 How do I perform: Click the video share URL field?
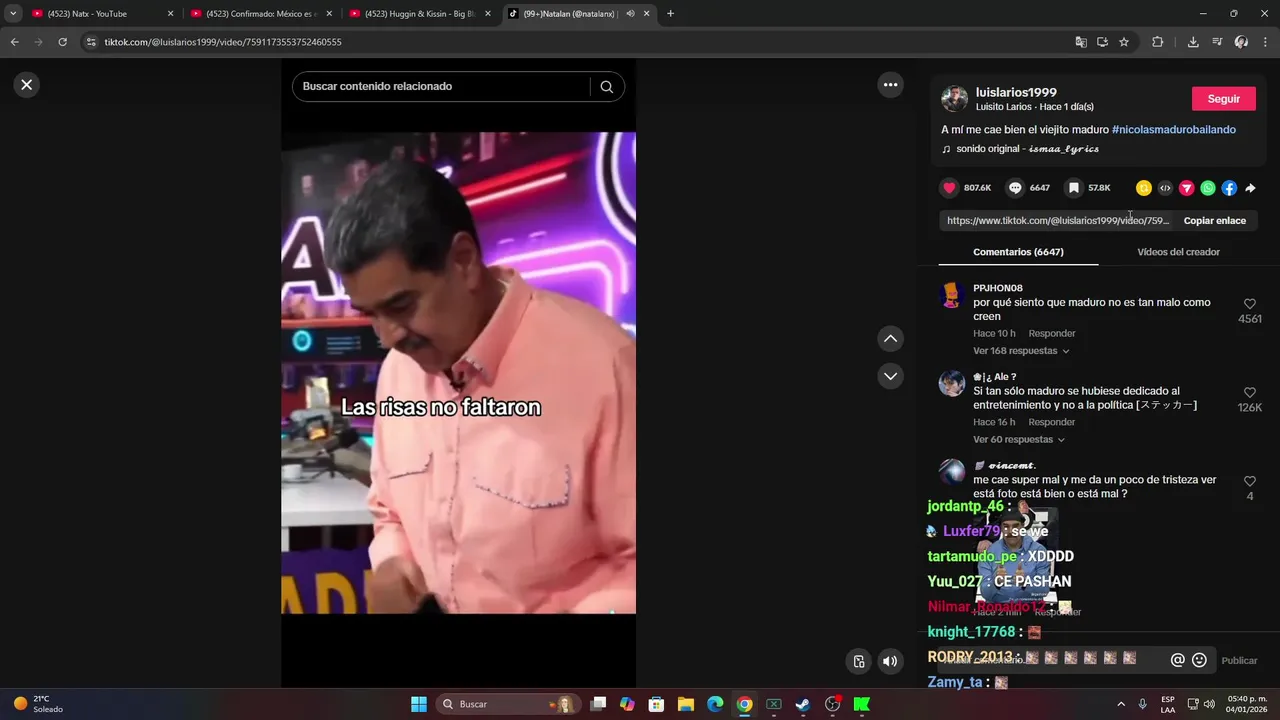[1057, 221]
